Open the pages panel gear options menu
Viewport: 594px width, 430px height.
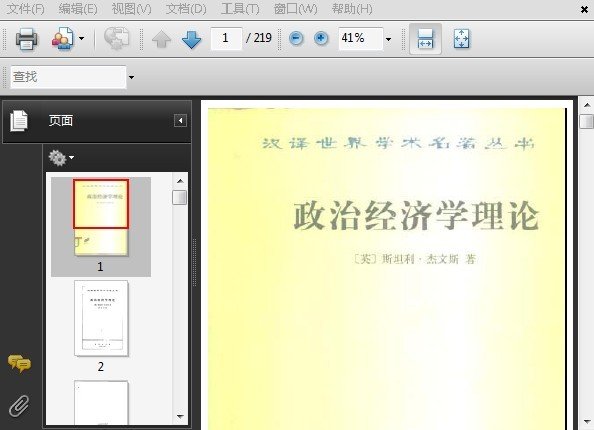61,158
